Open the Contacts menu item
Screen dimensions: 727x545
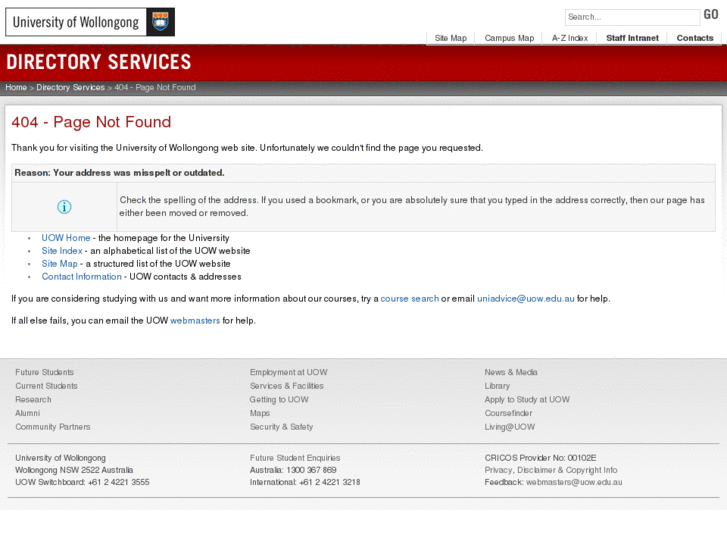pyautogui.click(x=695, y=38)
